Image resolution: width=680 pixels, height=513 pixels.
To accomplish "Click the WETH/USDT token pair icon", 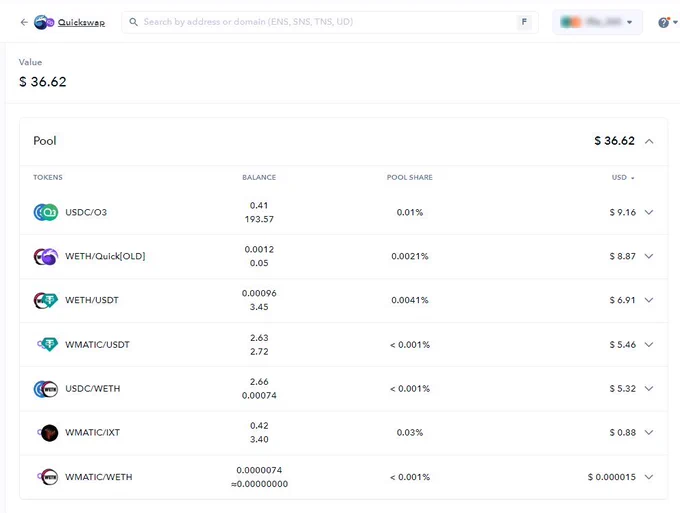I will pos(46,300).
